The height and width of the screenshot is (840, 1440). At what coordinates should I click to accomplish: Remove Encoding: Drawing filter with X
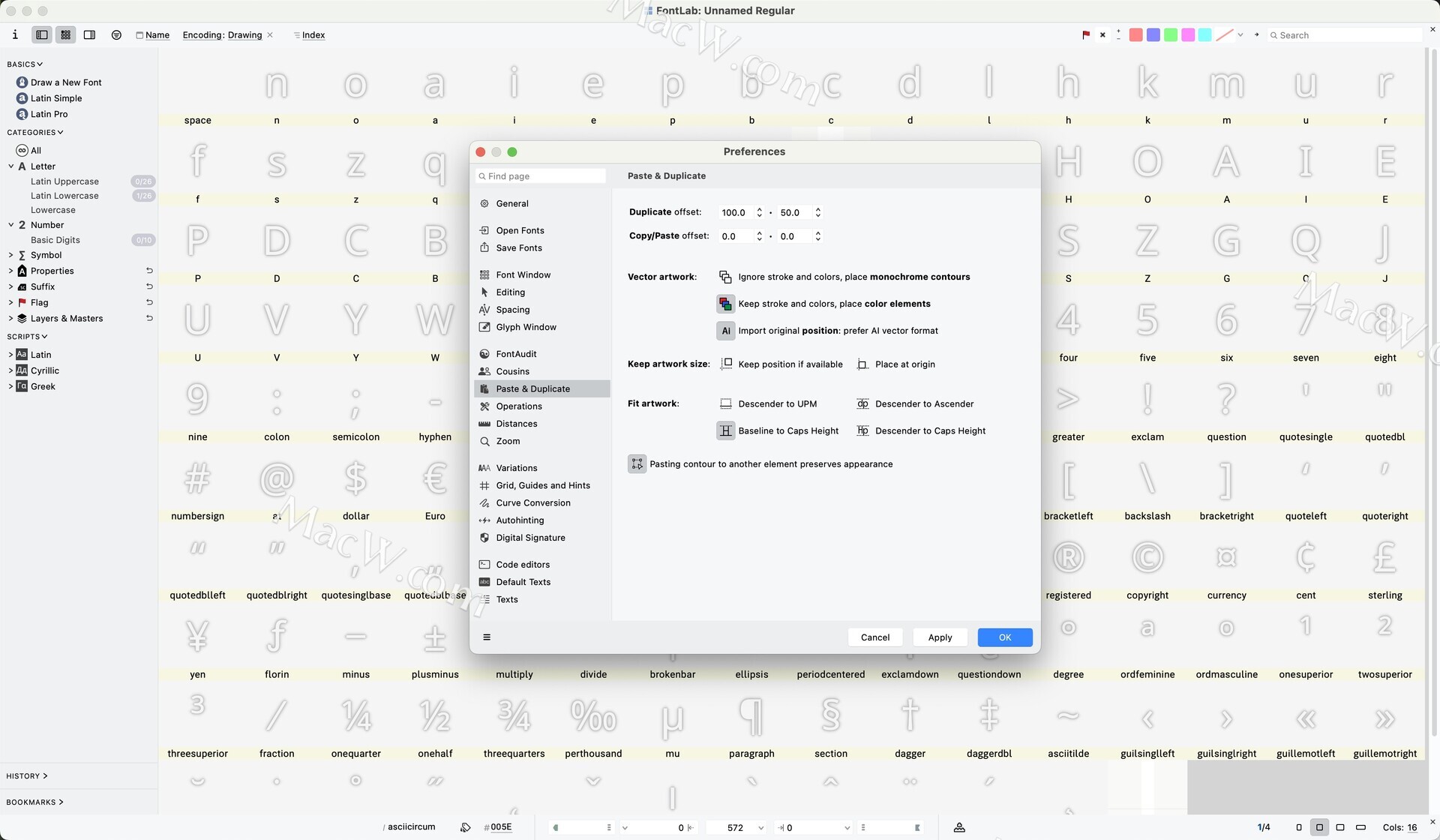pyautogui.click(x=270, y=34)
